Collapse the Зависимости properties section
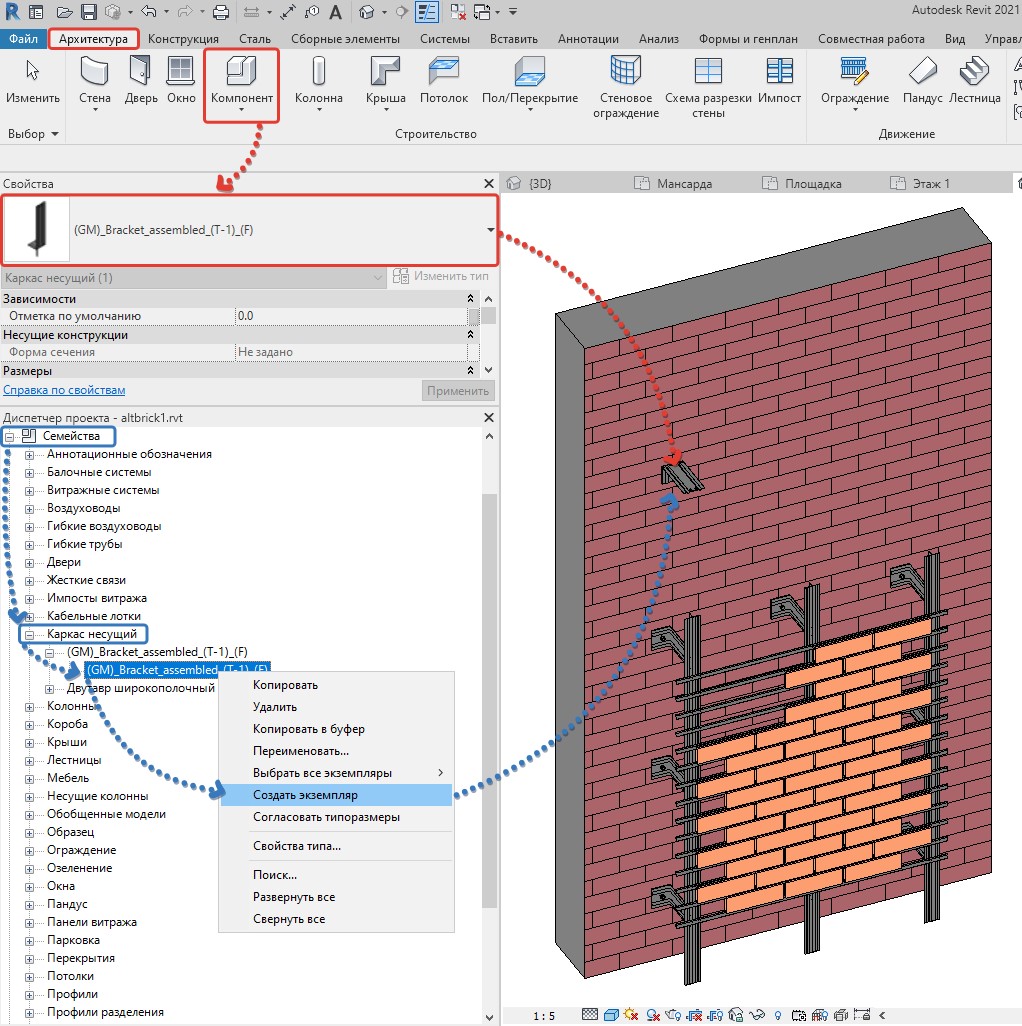Viewport: 1022px width, 1026px height. [471, 299]
